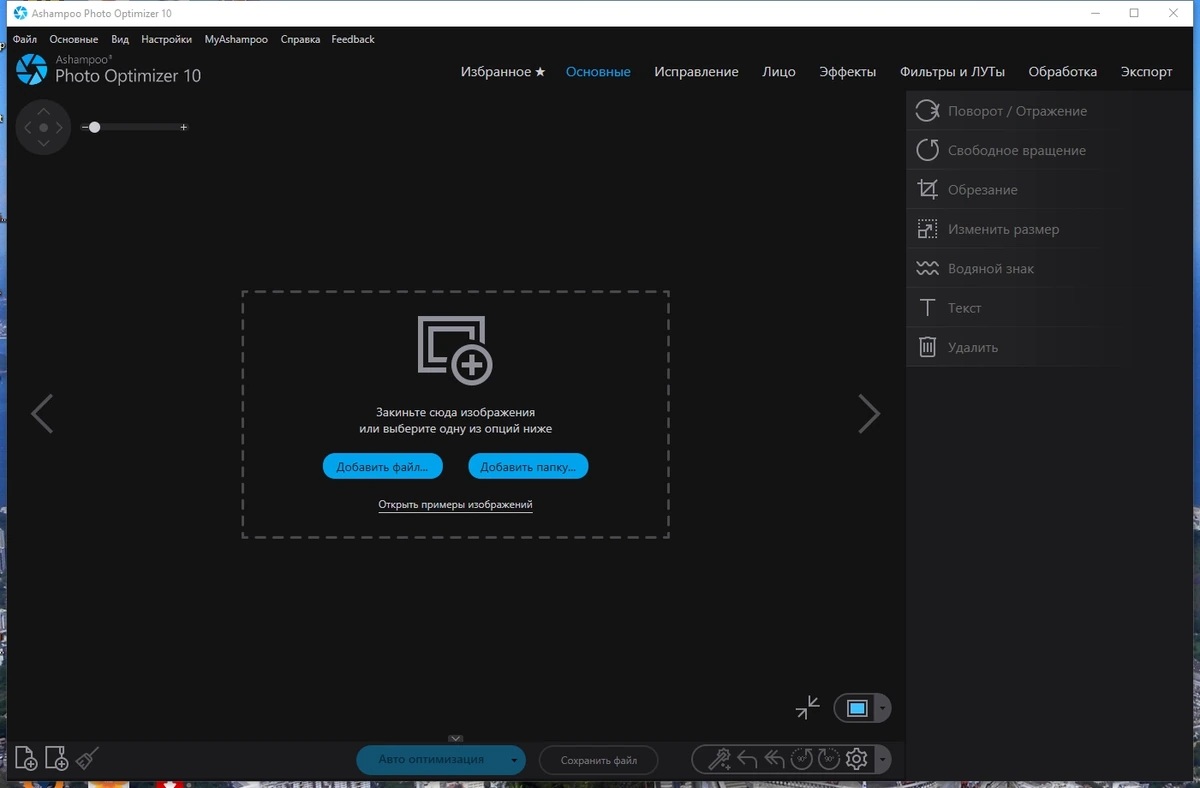Open the Вид menu
Viewport: 1200px width, 788px height.
120,39
